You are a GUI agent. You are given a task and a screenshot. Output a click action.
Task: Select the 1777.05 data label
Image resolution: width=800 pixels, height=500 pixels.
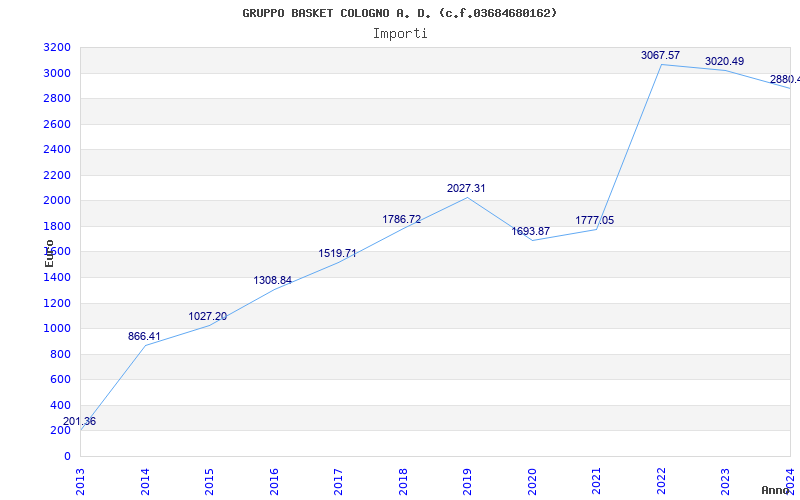(x=595, y=220)
